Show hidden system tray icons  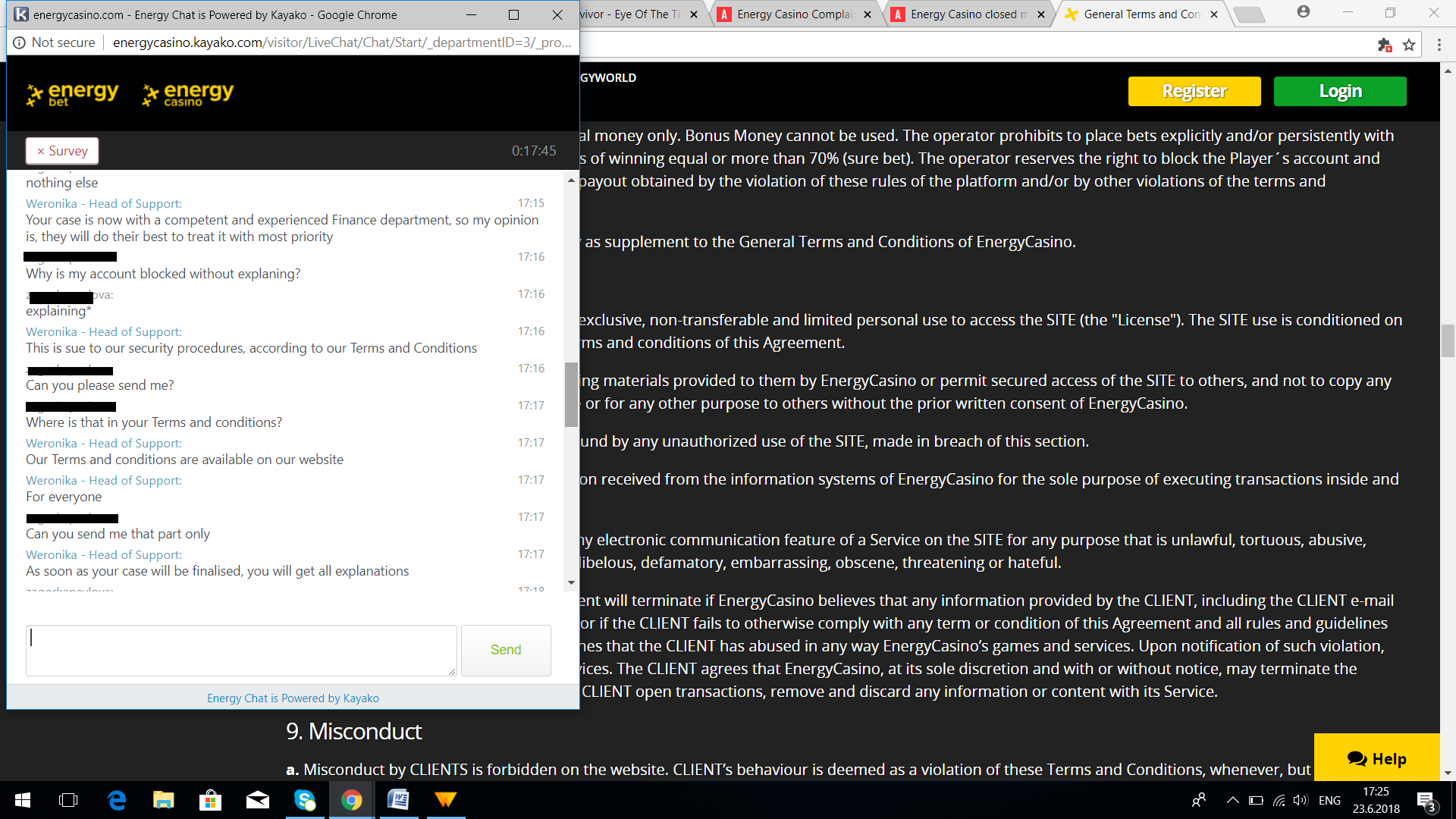[x=1233, y=800]
